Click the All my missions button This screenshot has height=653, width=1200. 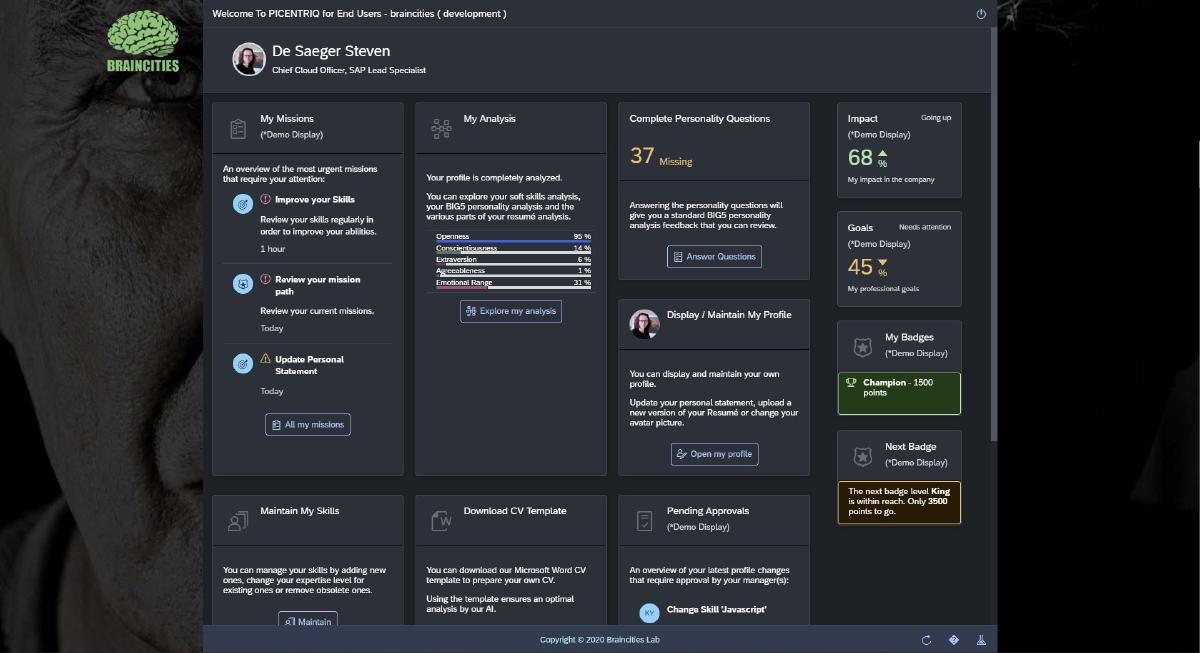(x=308, y=425)
